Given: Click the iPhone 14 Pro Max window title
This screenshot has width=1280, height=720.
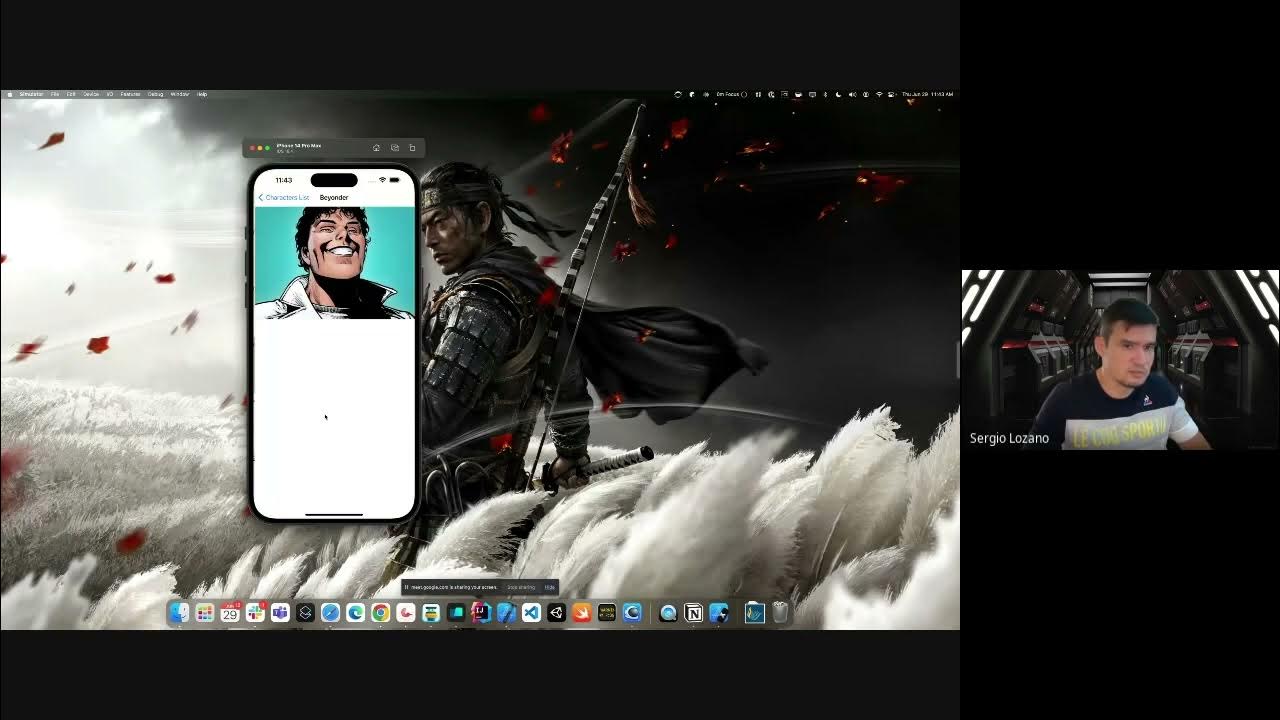Looking at the screenshot, I should pyautogui.click(x=299, y=146).
